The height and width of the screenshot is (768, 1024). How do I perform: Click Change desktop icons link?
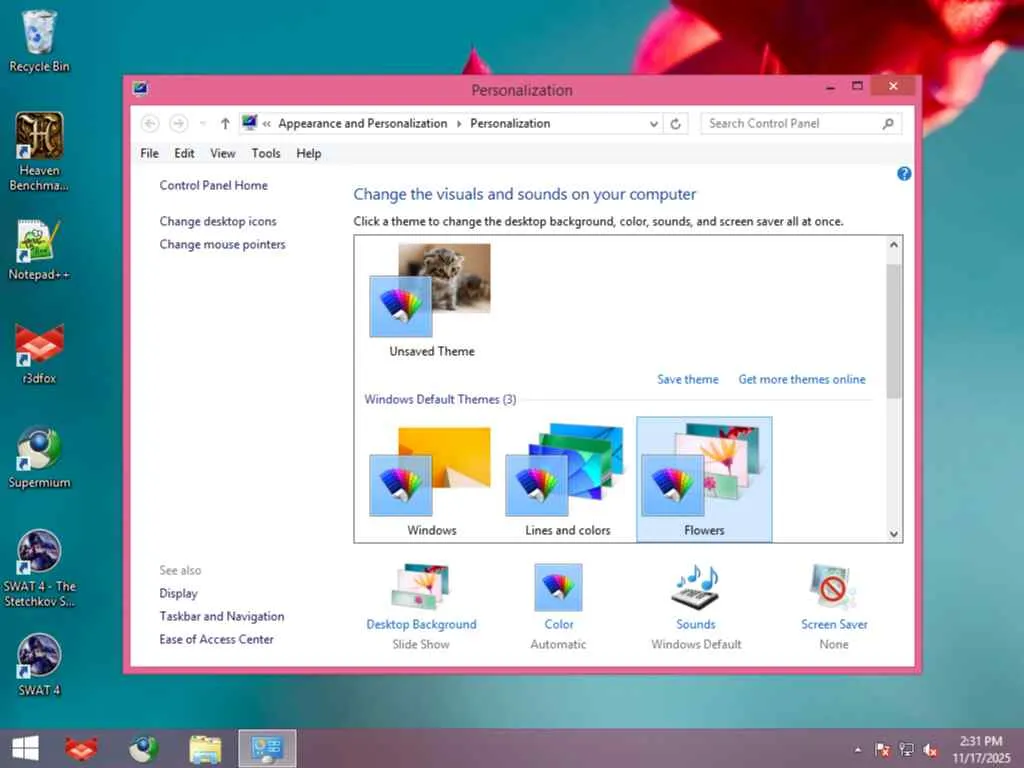(x=218, y=221)
